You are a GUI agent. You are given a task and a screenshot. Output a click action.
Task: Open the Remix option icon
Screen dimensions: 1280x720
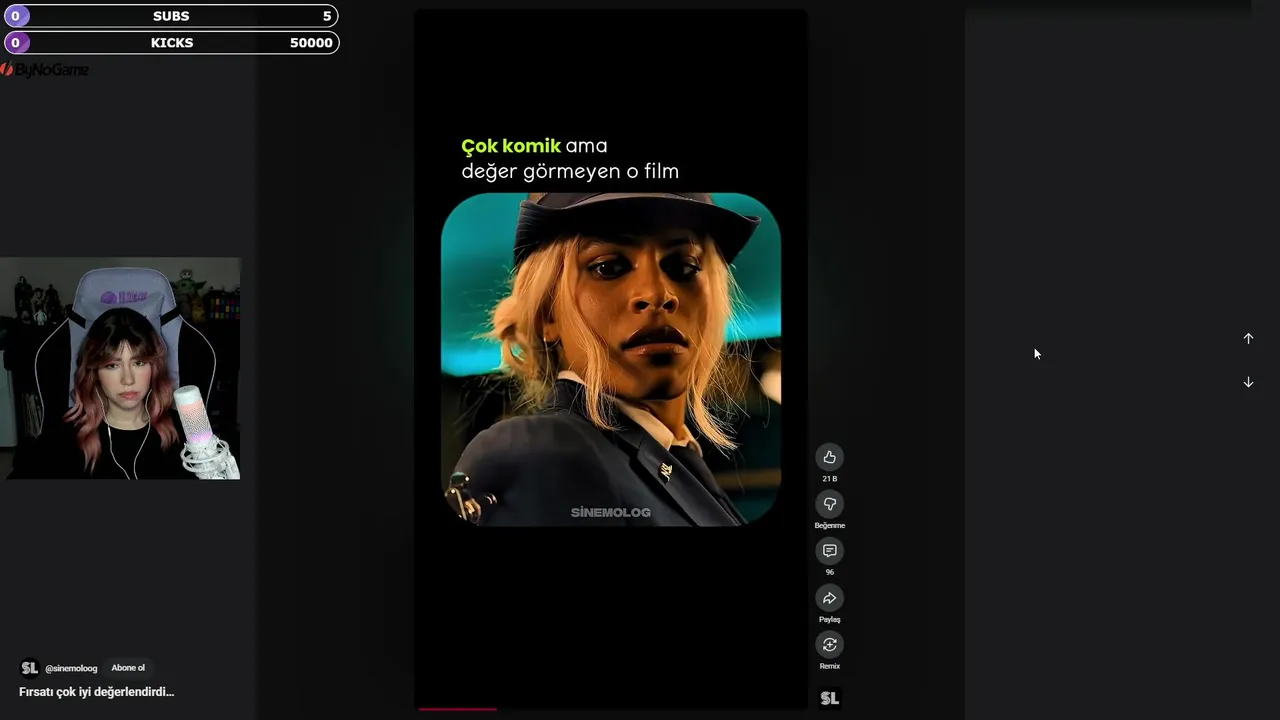(x=829, y=645)
